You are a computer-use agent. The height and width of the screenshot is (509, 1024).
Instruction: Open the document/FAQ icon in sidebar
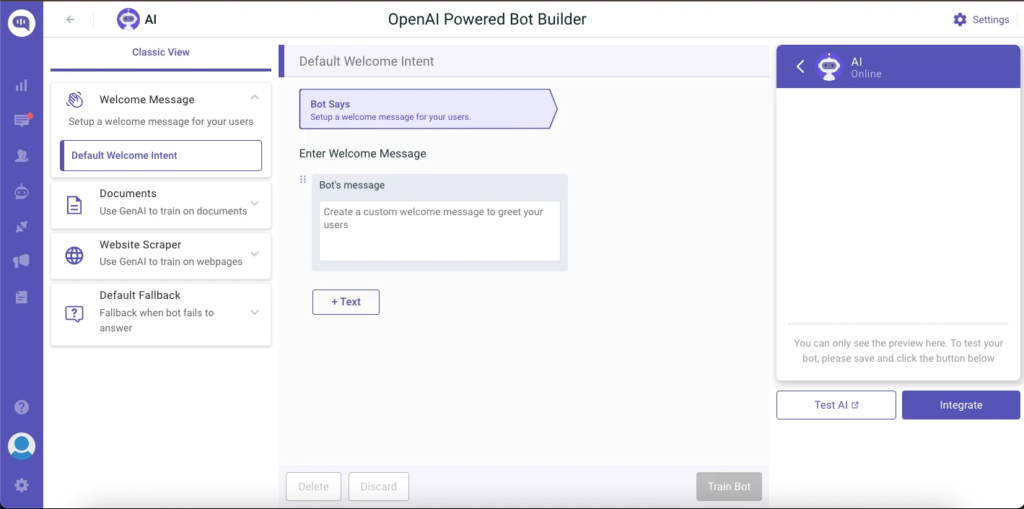(22, 297)
